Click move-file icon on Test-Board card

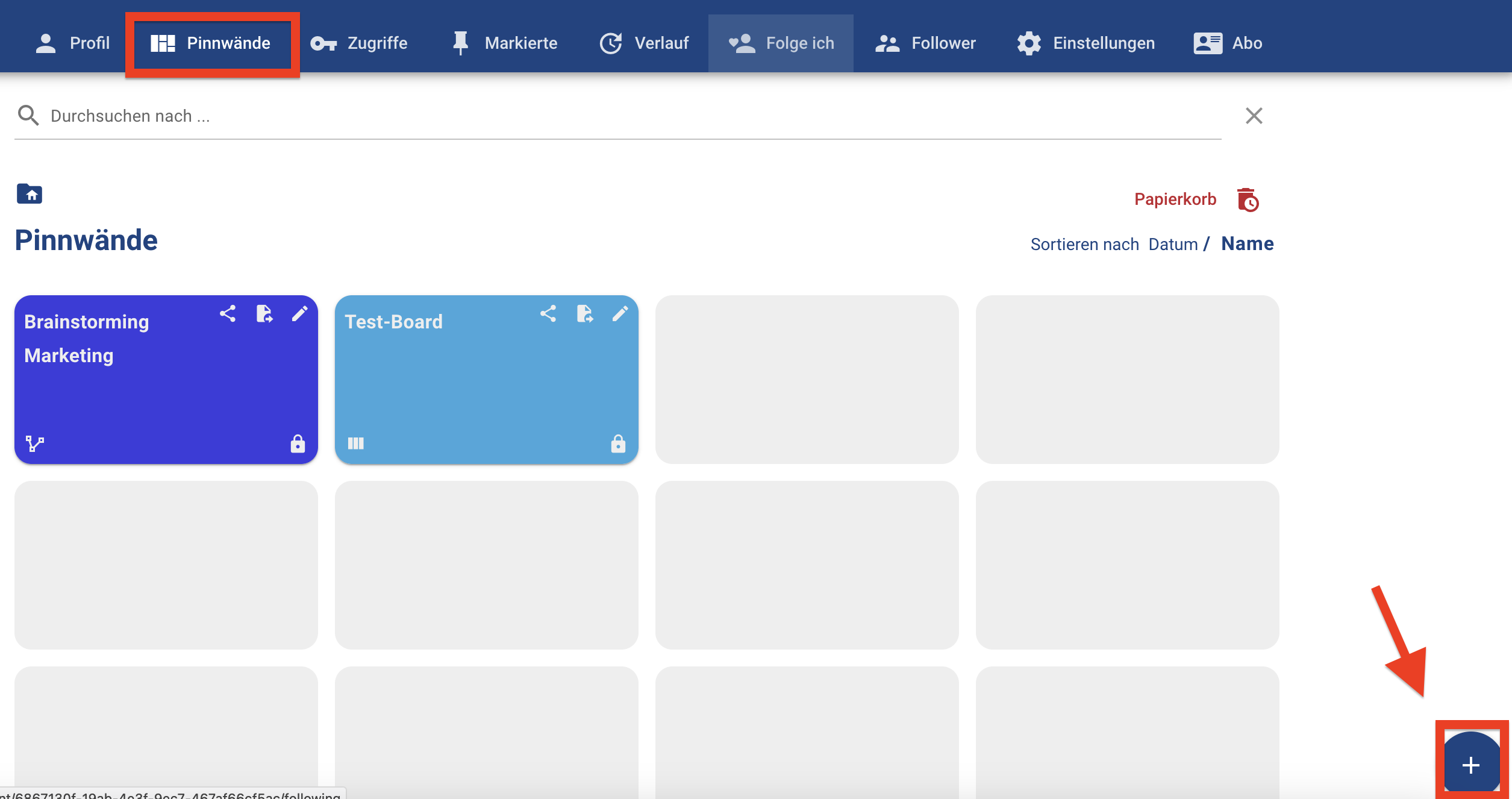coord(584,313)
